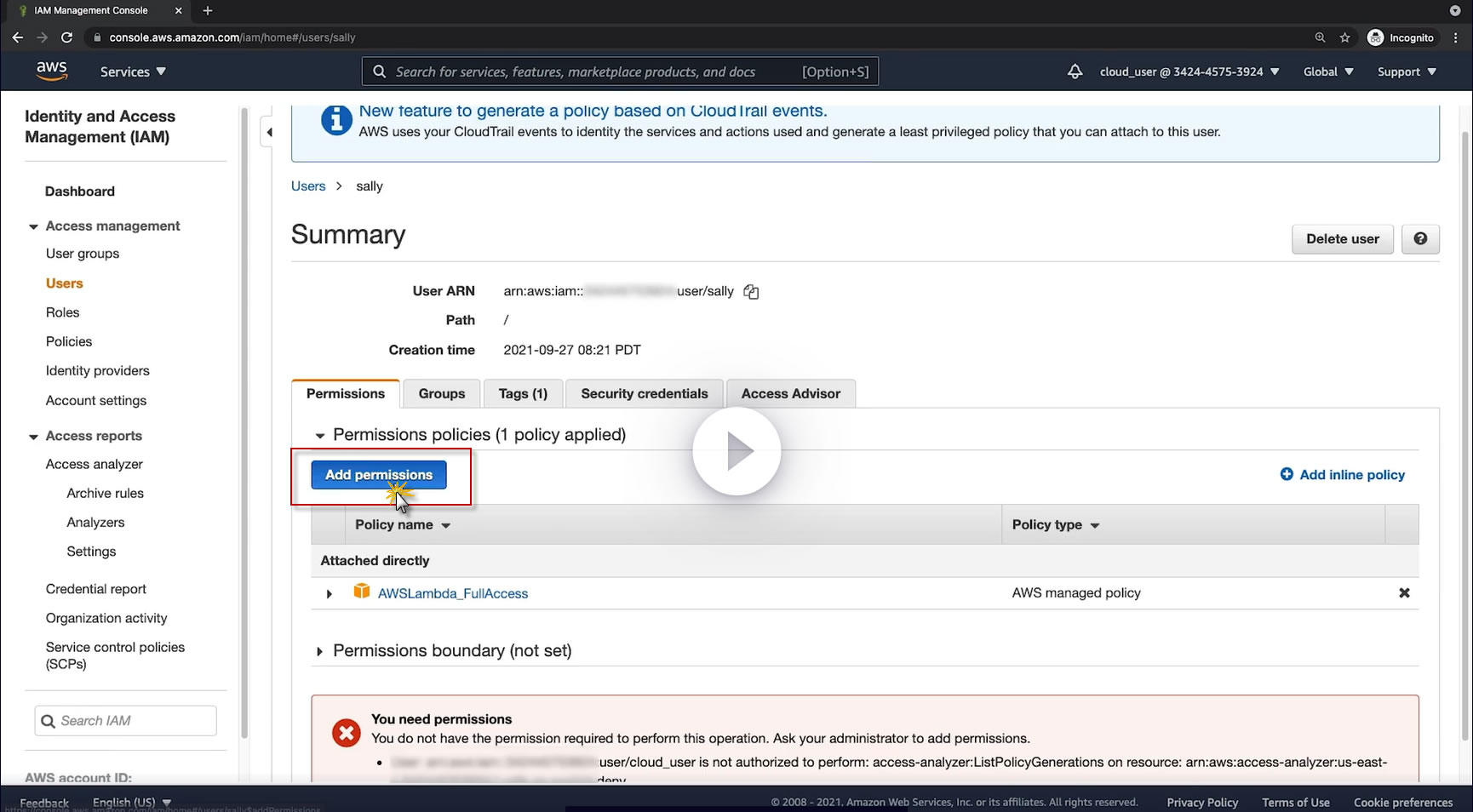The image size is (1473, 812).
Task: Copy the User ARN to clipboard
Action: coord(751,292)
